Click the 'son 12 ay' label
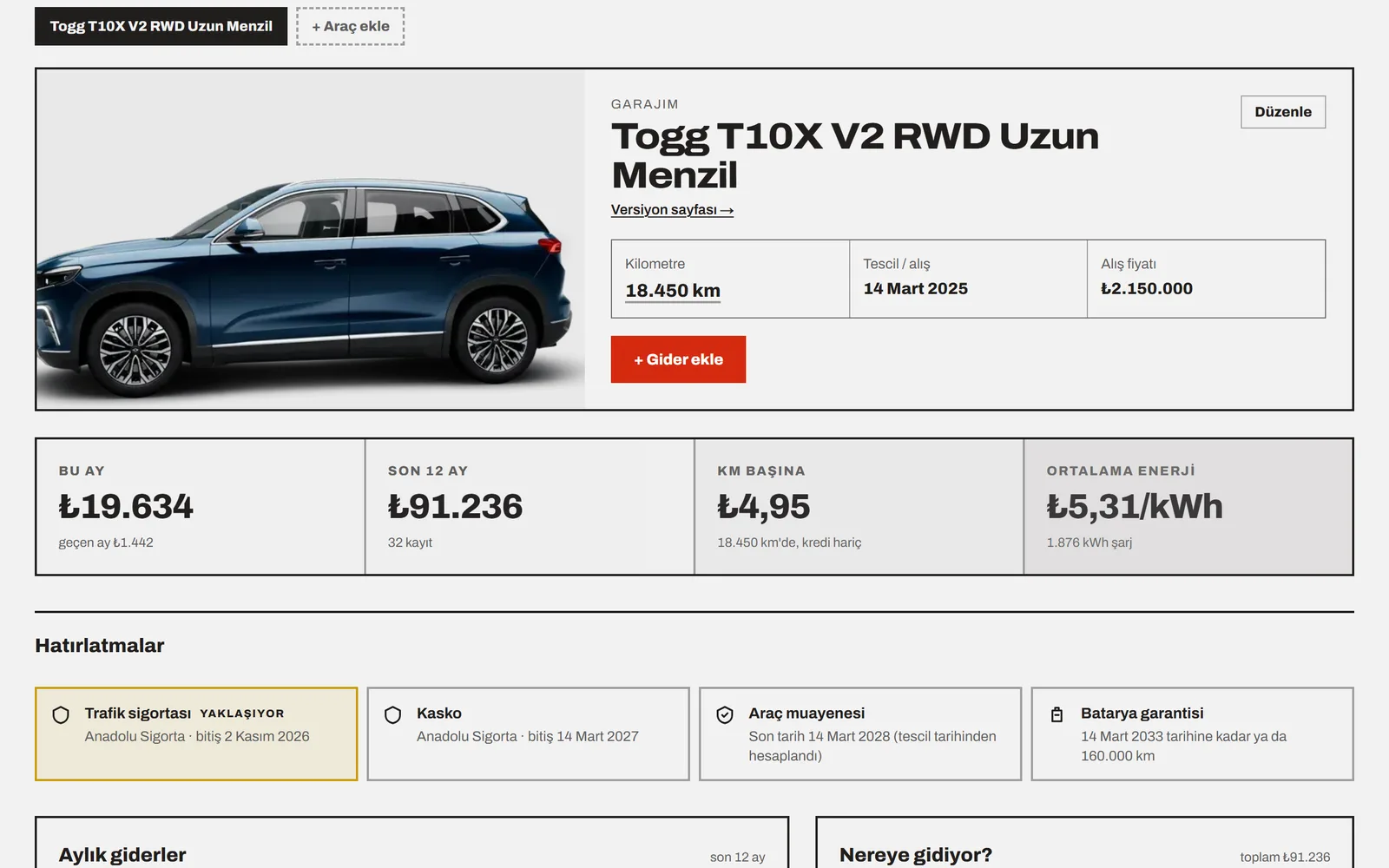The image size is (1389, 868). [x=738, y=858]
